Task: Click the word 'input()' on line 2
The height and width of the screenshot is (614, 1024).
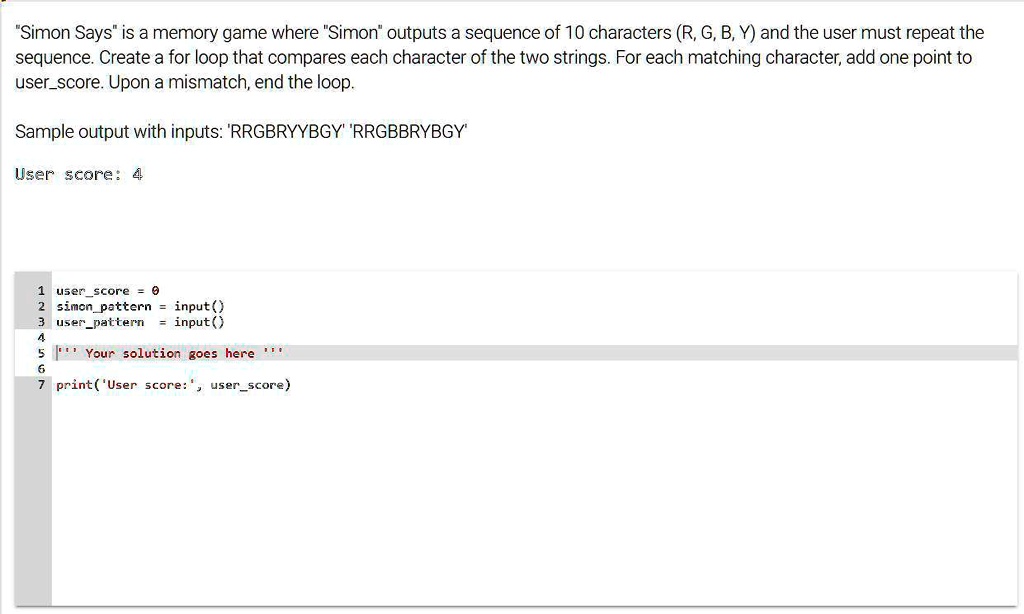Action: pyautogui.click(x=199, y=306)
